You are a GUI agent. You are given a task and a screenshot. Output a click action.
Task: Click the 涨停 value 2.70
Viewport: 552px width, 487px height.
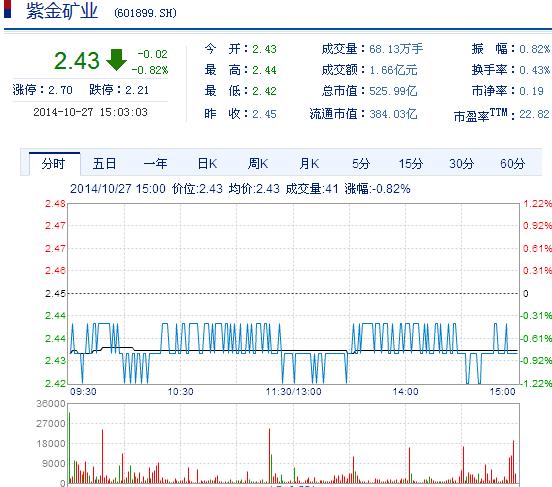coord(60,90)
